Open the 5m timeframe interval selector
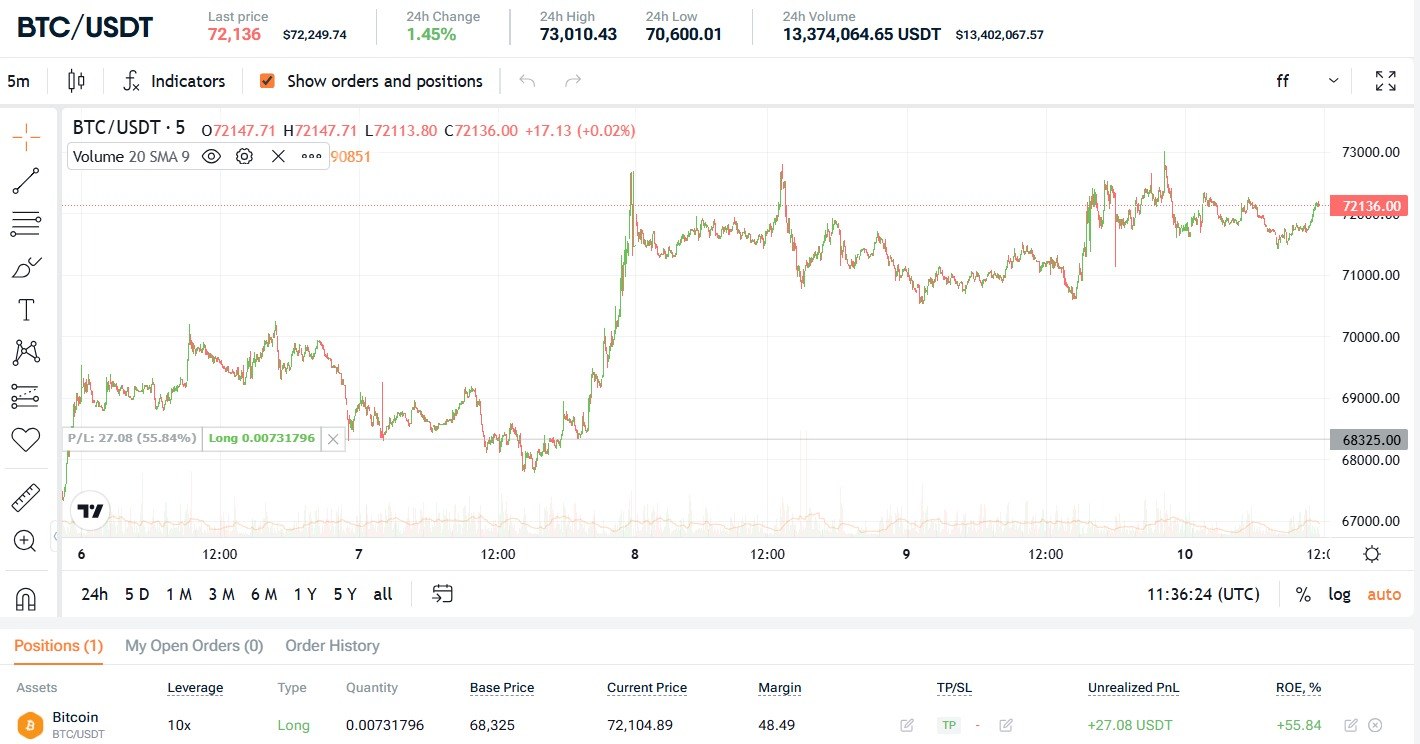 coord(18,81)
